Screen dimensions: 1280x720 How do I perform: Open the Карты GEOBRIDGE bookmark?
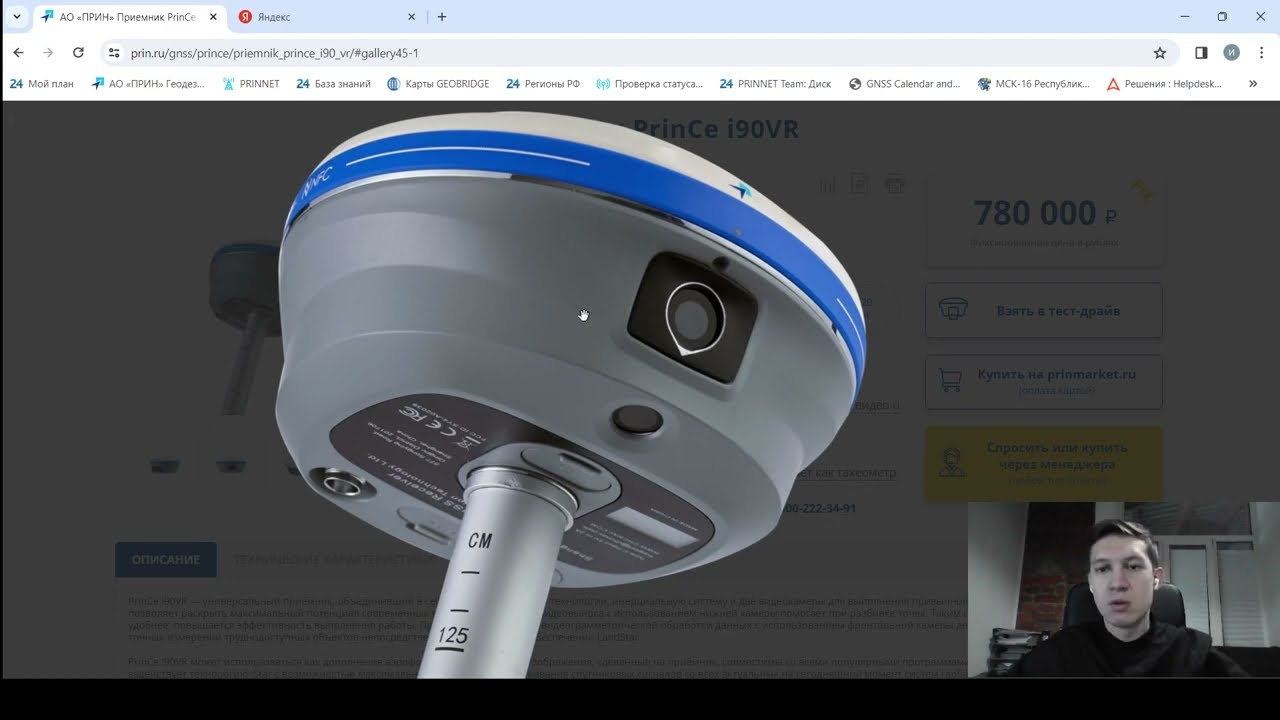point(438,84)
